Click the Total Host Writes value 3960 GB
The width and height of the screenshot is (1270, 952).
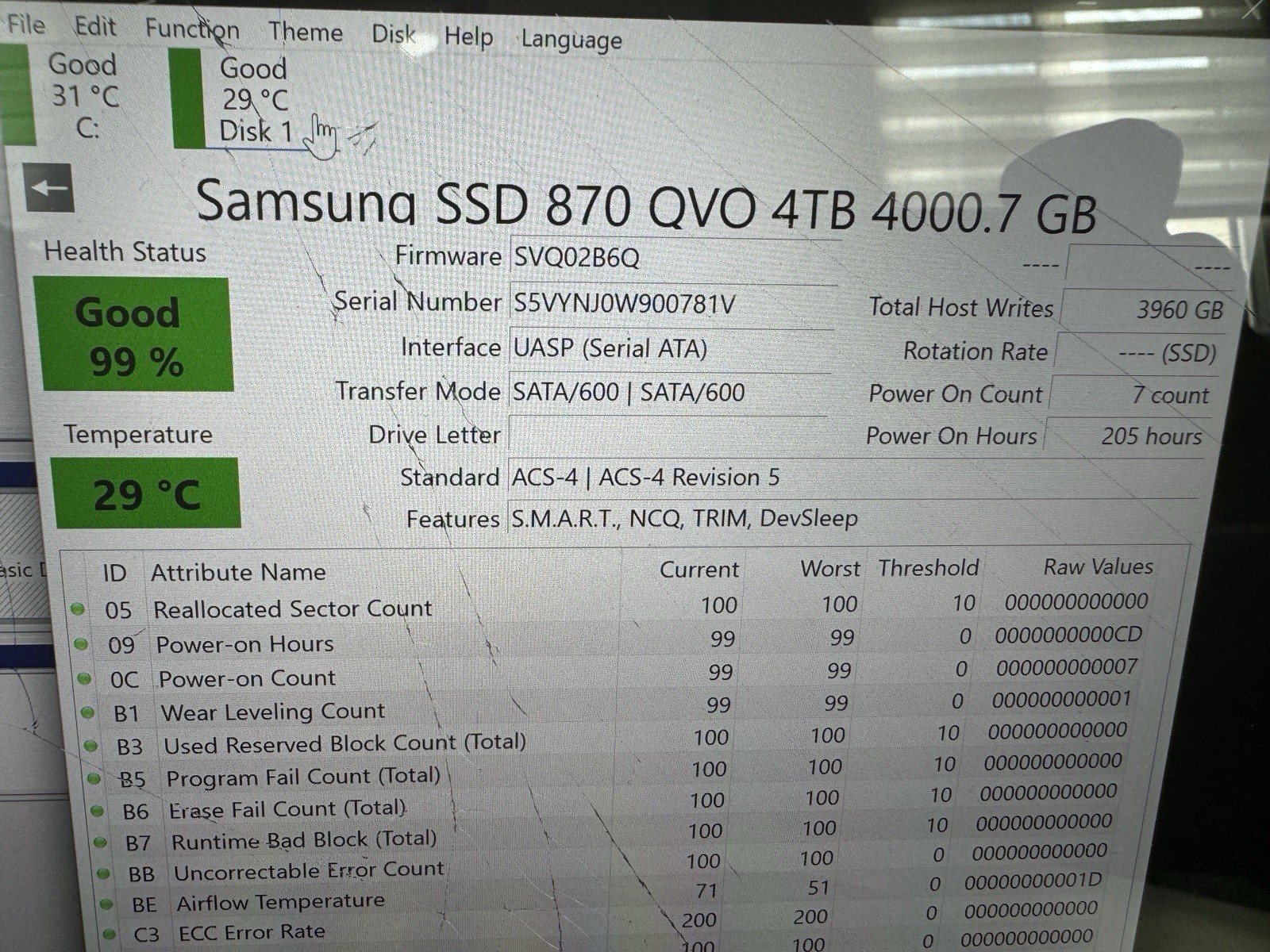[1145, 309]
